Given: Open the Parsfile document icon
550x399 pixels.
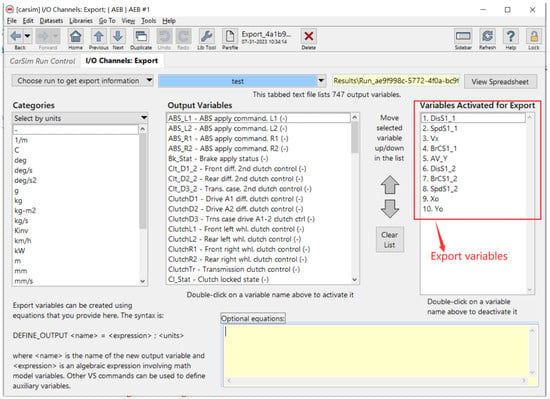Looking at the screenshot, I should click(230, 36).
